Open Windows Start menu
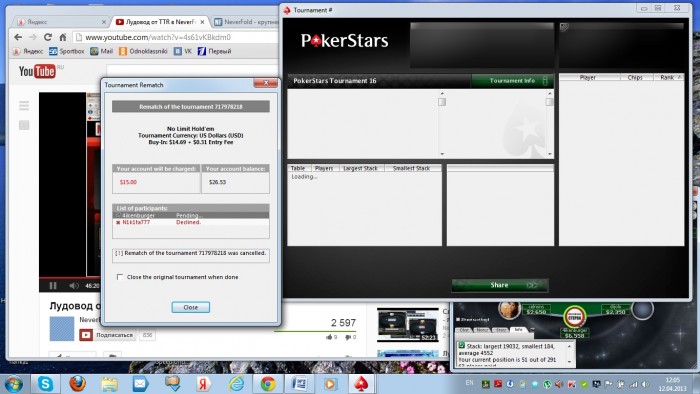700x394 pixels. pos(13,384)
